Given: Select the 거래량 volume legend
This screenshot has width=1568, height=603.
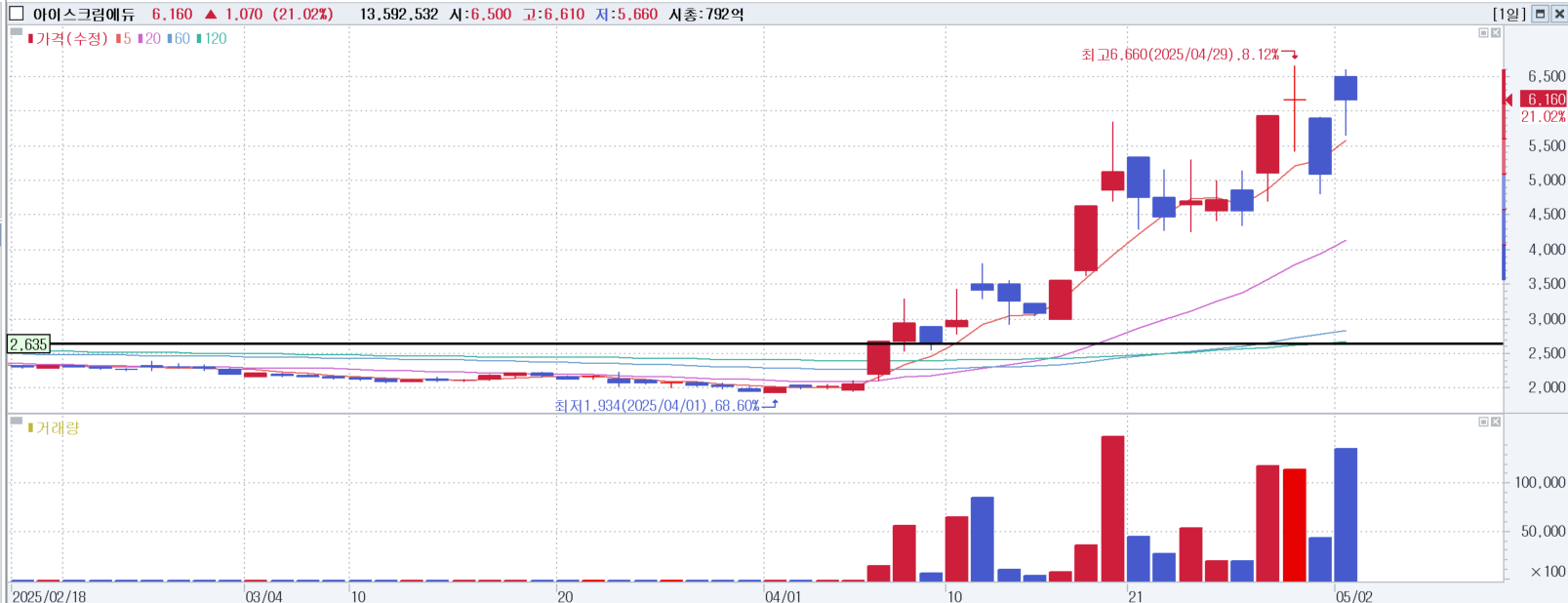Looking at the screenshot, I should pos(55,428).
